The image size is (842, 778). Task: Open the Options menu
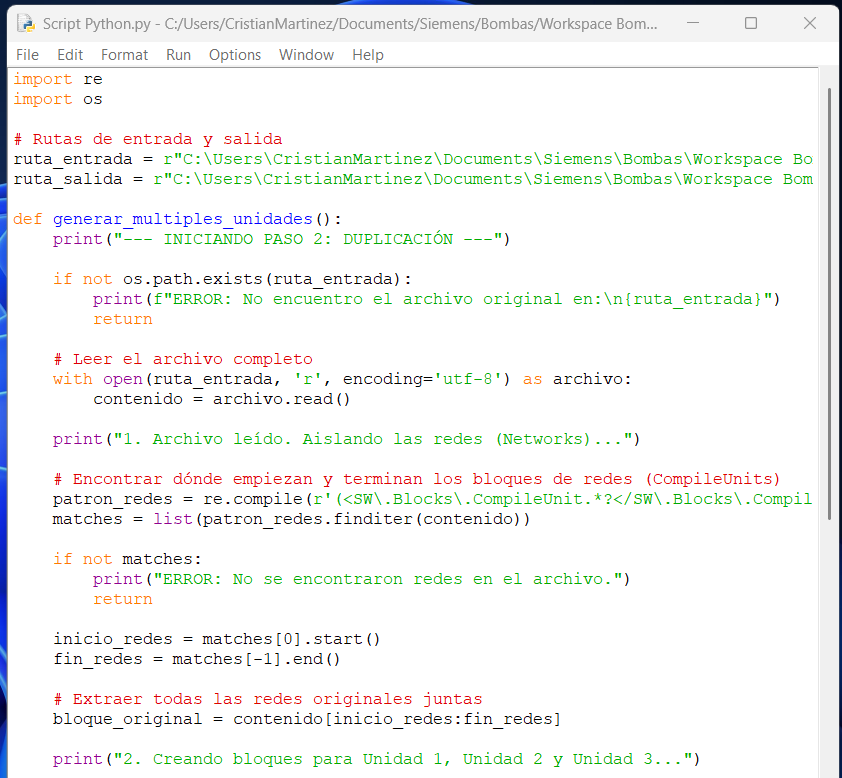coord(235,55)
